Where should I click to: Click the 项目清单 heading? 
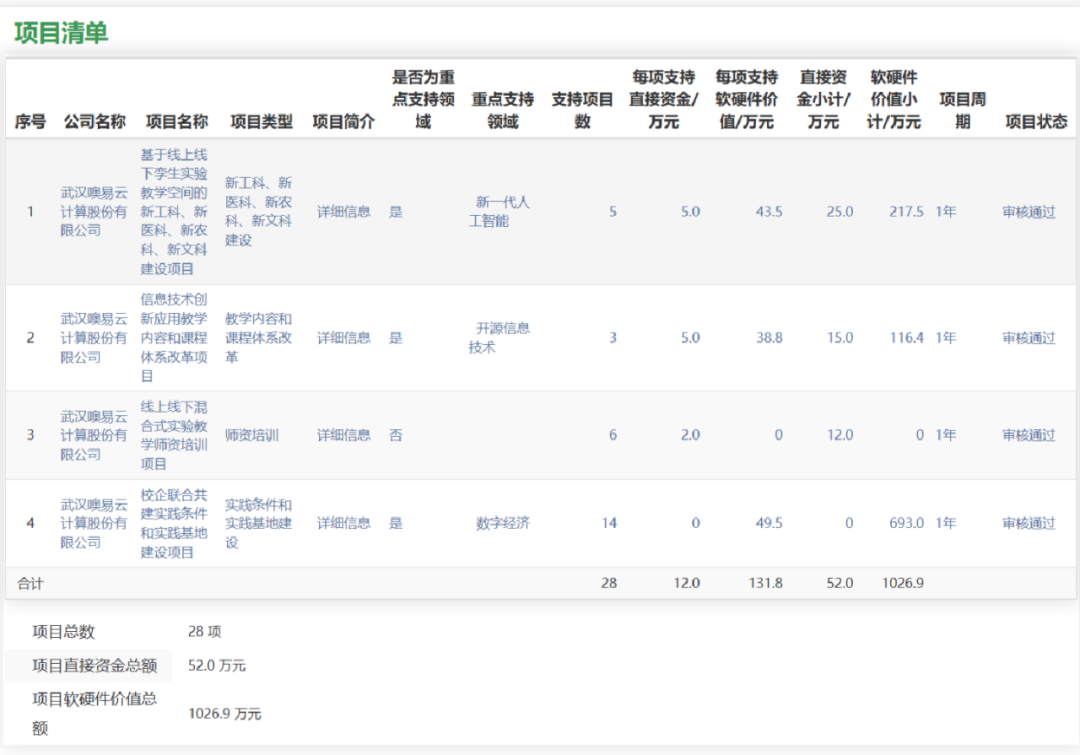pos(61,33)
